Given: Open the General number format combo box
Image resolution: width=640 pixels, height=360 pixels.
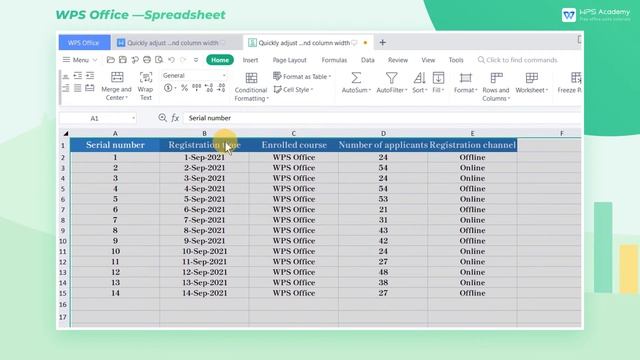Looking at the screenshot, I should coord(194,76).
